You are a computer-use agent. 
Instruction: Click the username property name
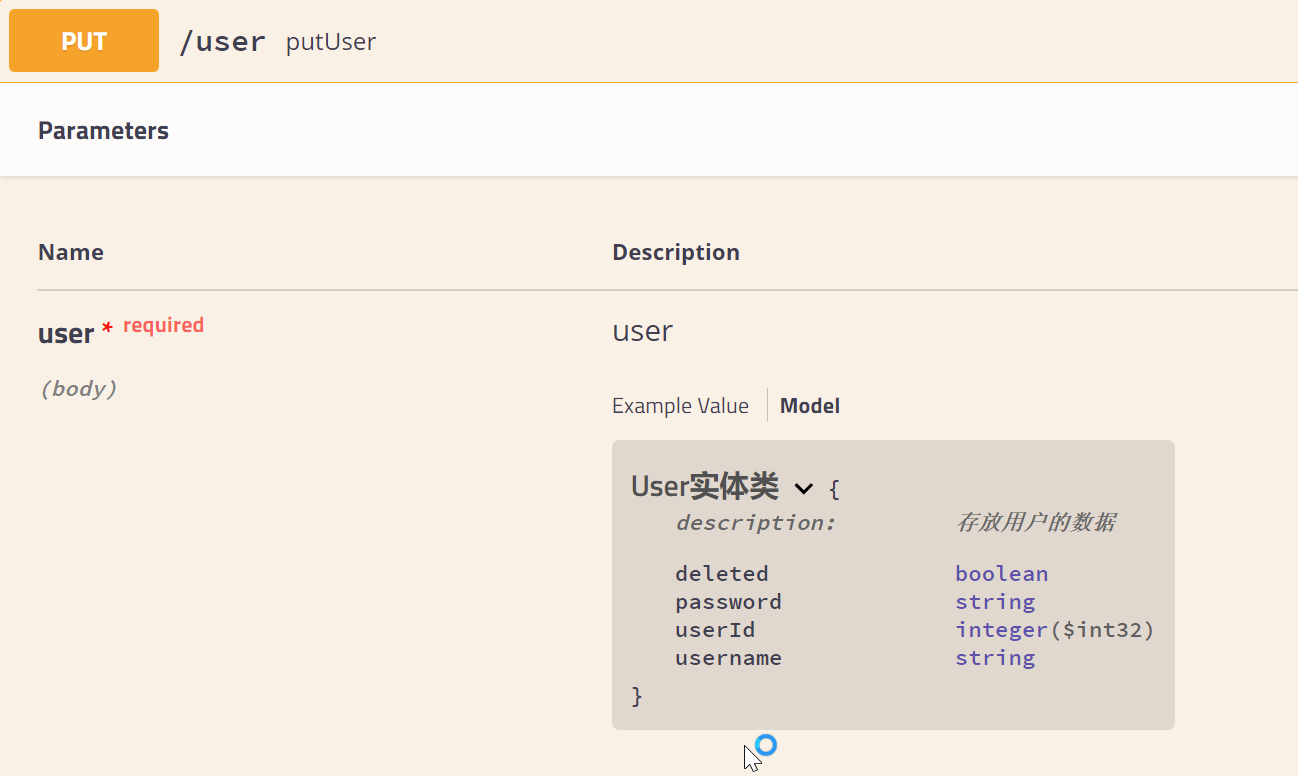(728, 658)
